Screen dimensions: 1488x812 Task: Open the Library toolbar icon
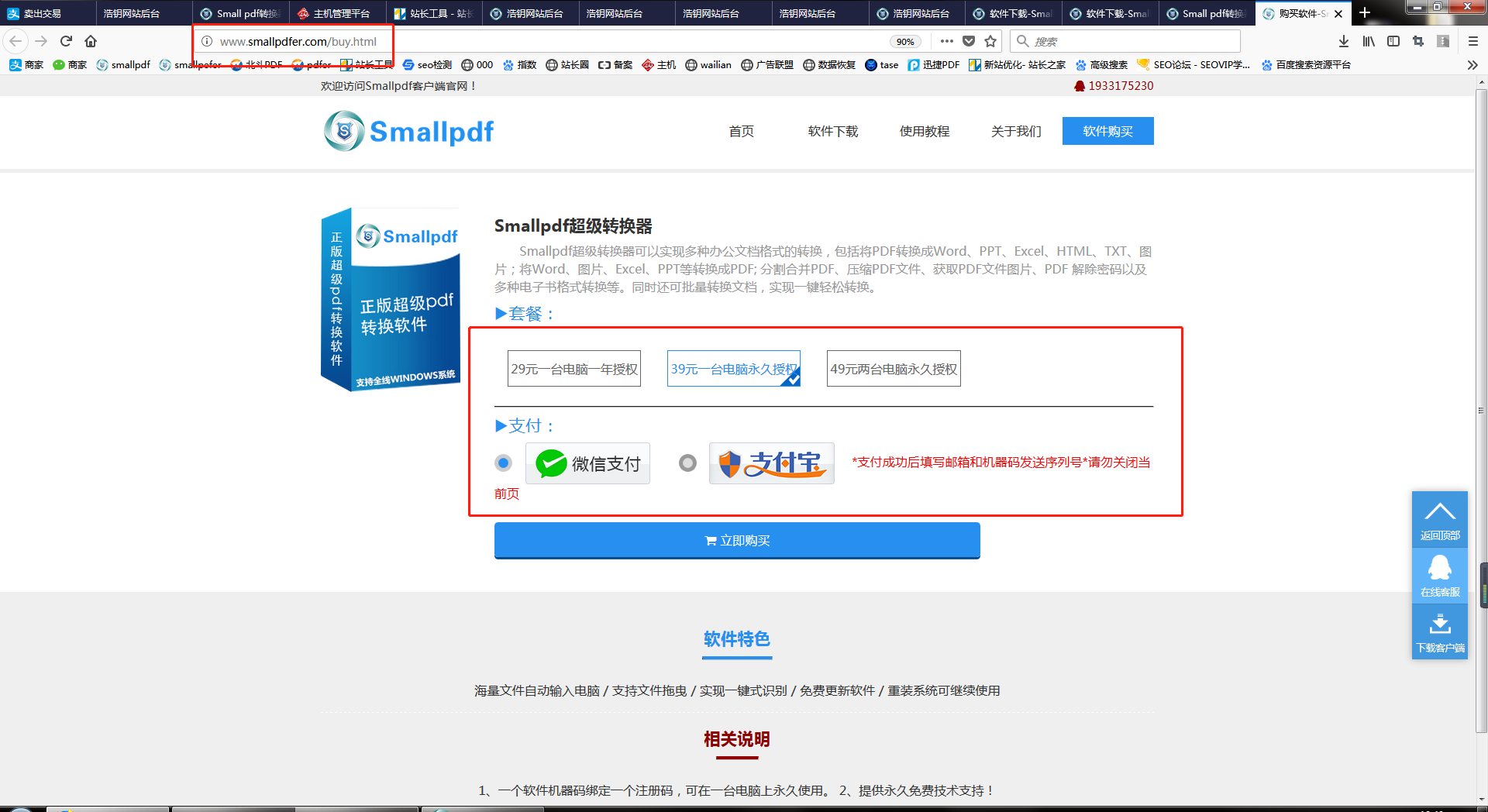click(x=1369, y=41)
